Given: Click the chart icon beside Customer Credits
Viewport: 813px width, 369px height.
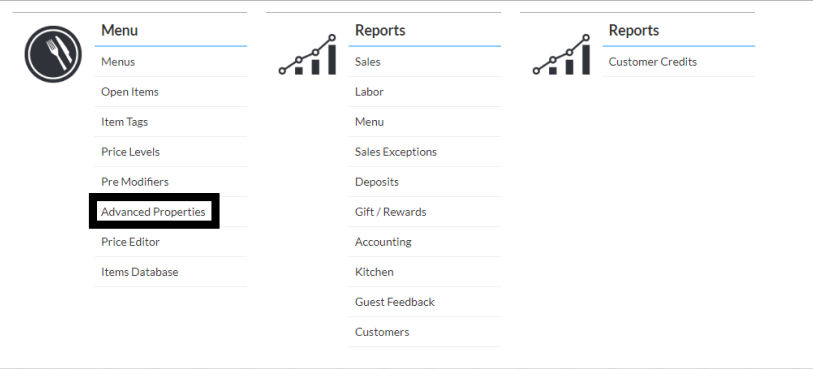Looking at the screenshot, I should pyautogui.click(x=562, y=55).
